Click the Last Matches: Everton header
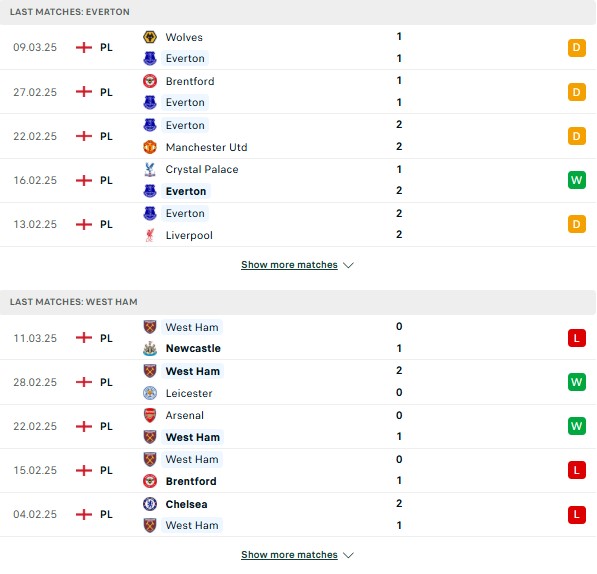Screen dimensions: 597x574 70,12
